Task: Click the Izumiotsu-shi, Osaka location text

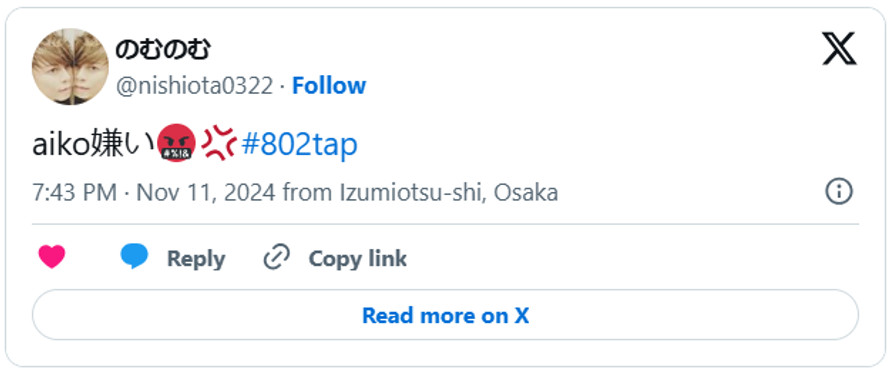Action: coord(449,192)
